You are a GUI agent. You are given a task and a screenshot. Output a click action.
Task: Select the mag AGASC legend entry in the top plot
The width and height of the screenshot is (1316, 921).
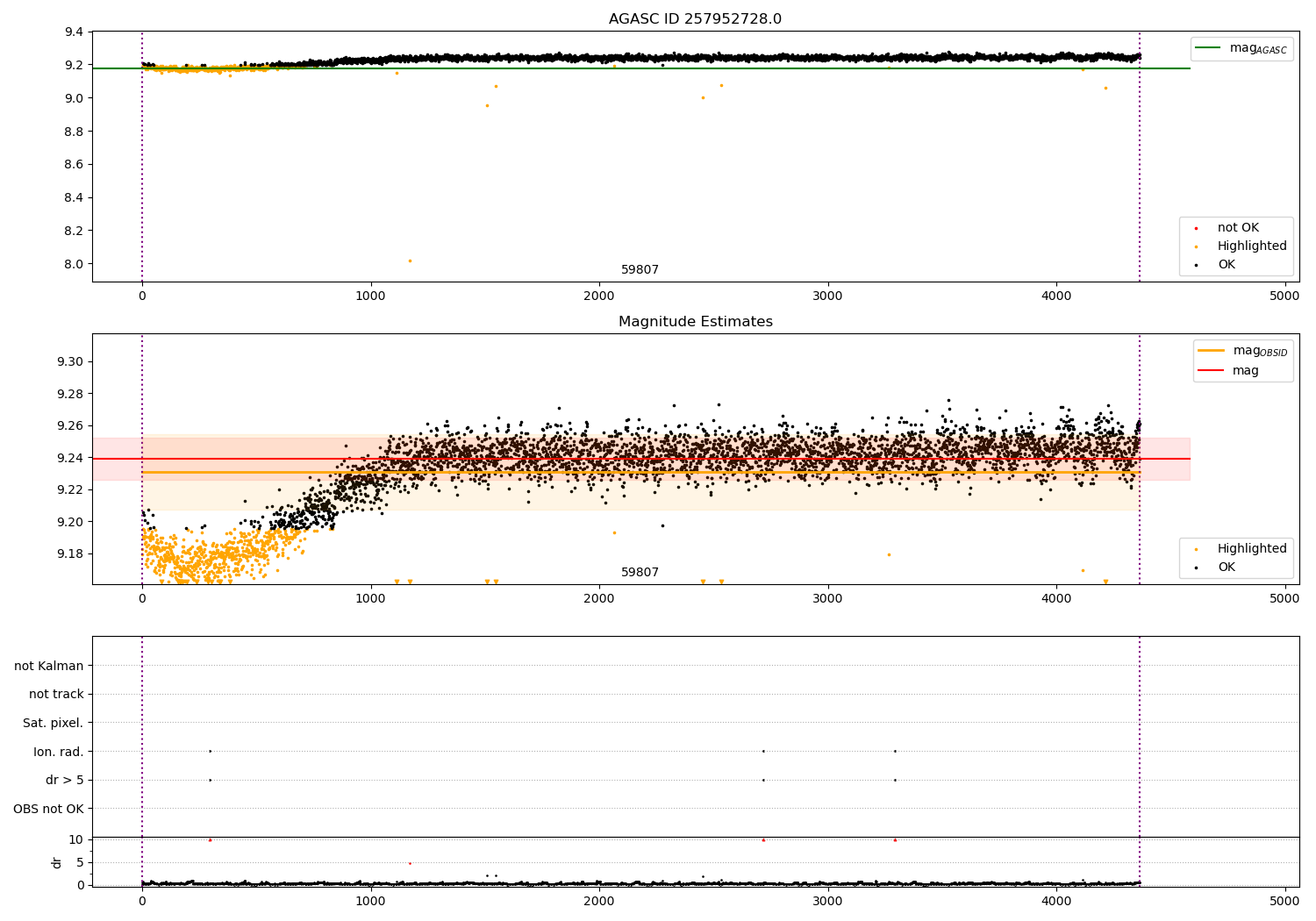[1258, 48]
